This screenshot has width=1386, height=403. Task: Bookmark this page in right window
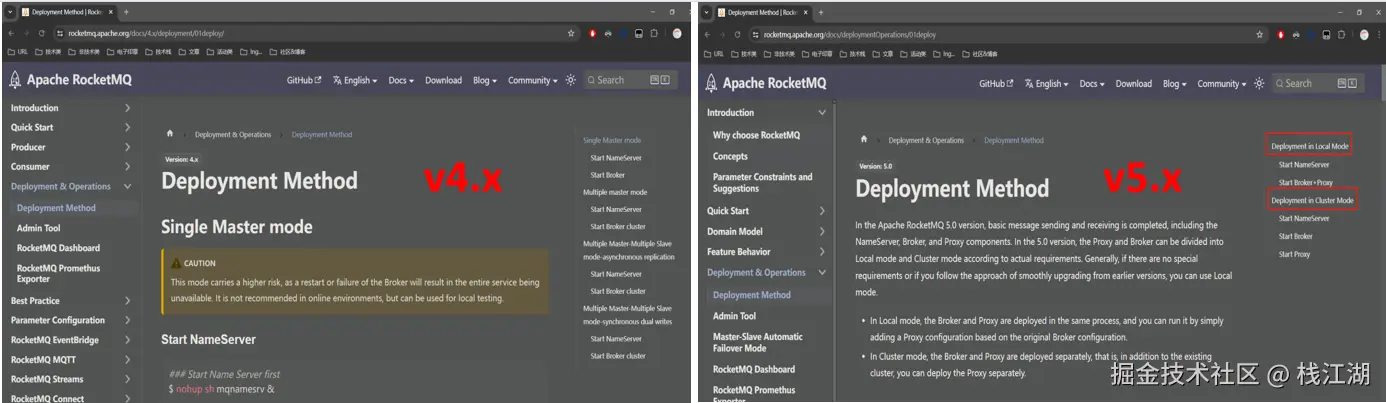pyautogui.click(x=1262, y=34)
